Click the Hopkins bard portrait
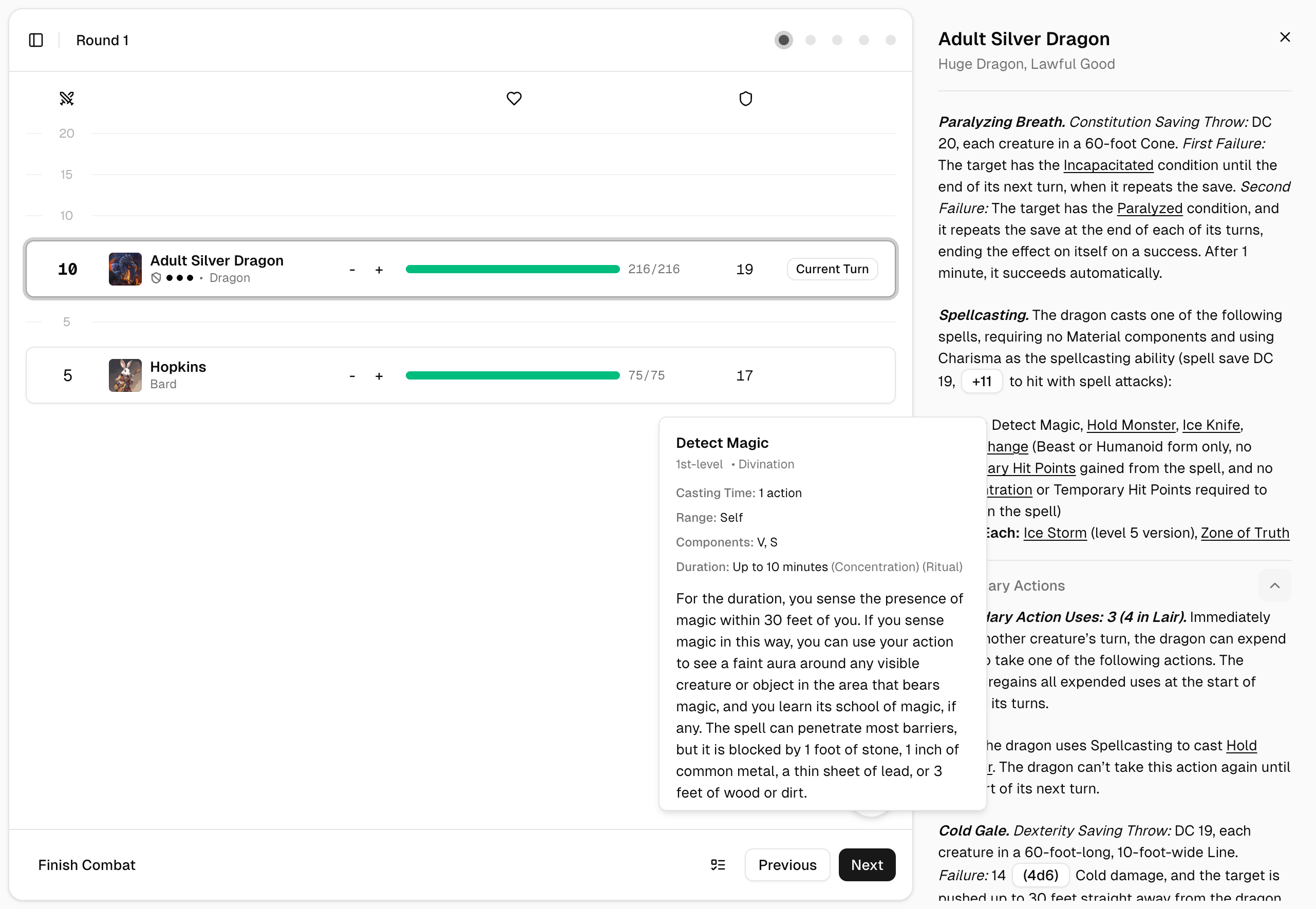1316x909 pixels. 125,375
